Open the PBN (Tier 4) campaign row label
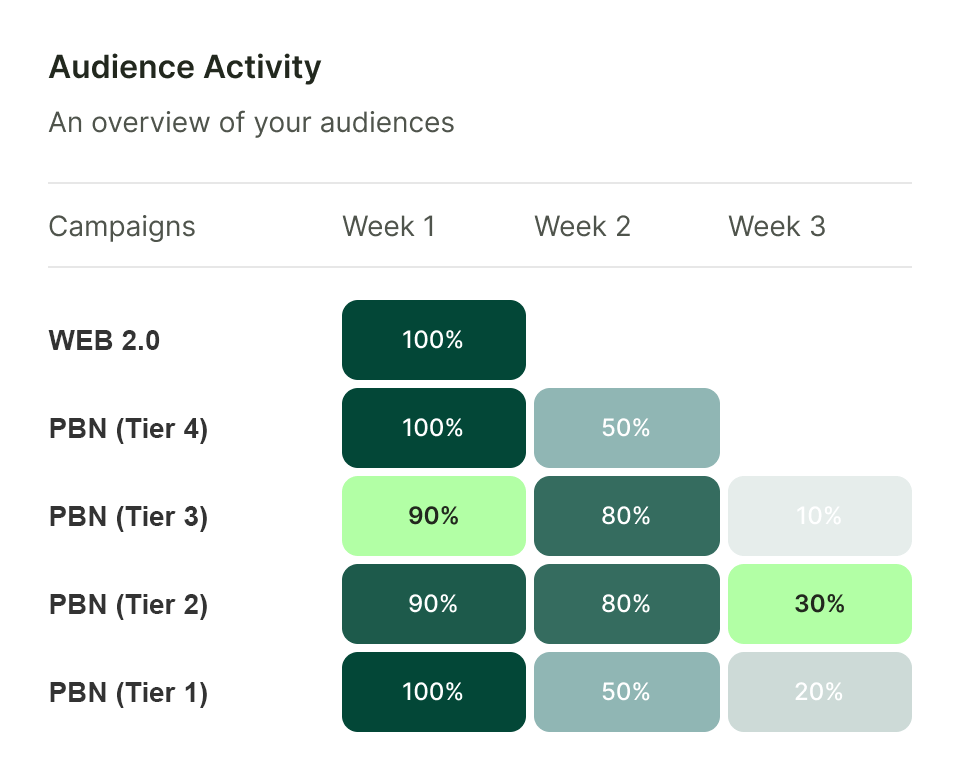This screenshot has width=960, height=780. click(128, 428)
